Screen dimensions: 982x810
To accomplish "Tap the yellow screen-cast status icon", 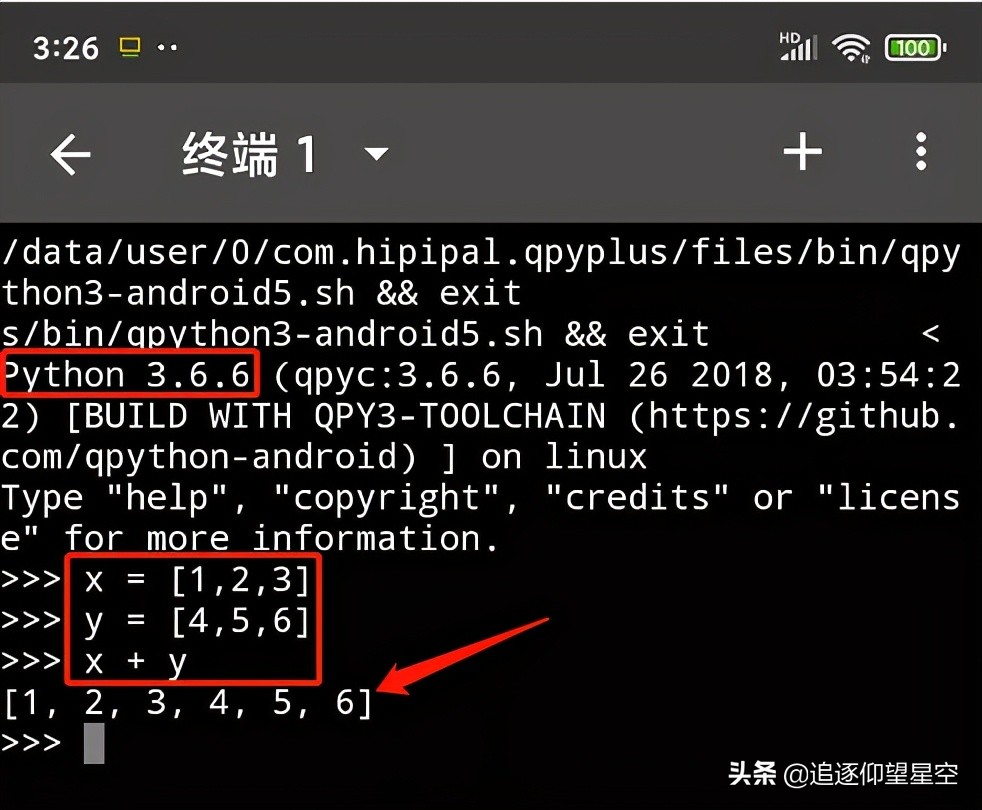I will point(130,47).
